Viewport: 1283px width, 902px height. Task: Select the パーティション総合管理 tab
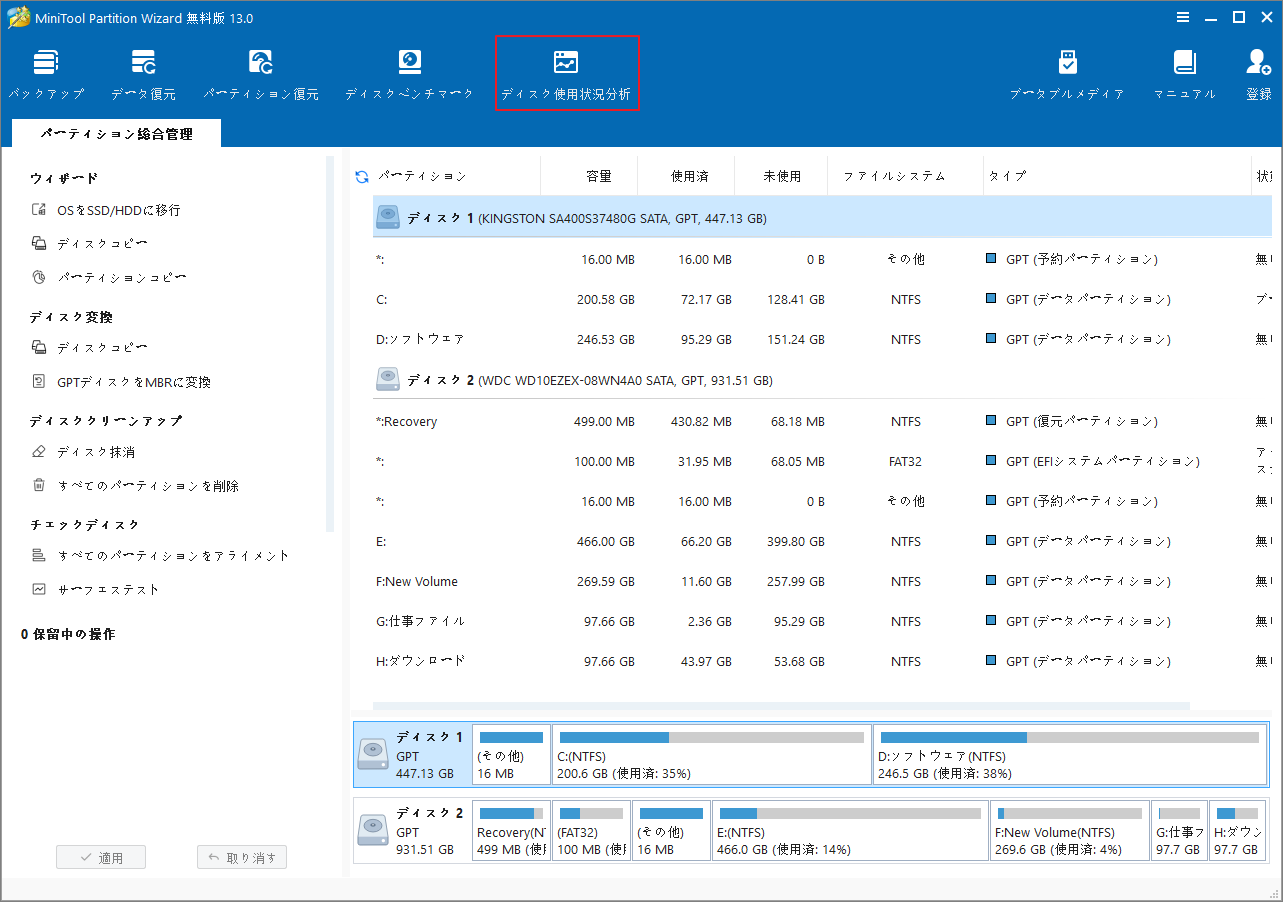[115, 131]
